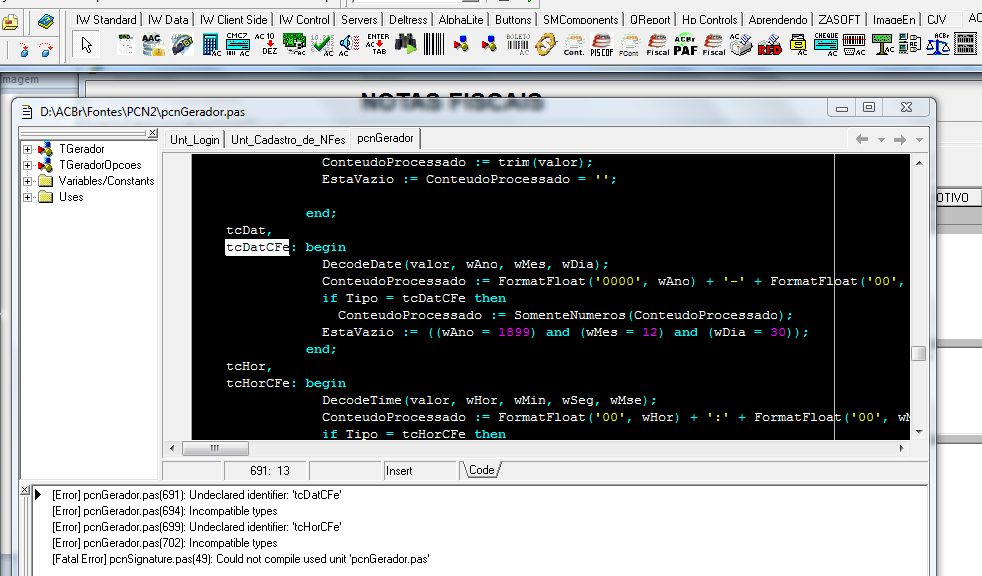Click the editor's vertical scrollbar thumb

click(919, 354)
